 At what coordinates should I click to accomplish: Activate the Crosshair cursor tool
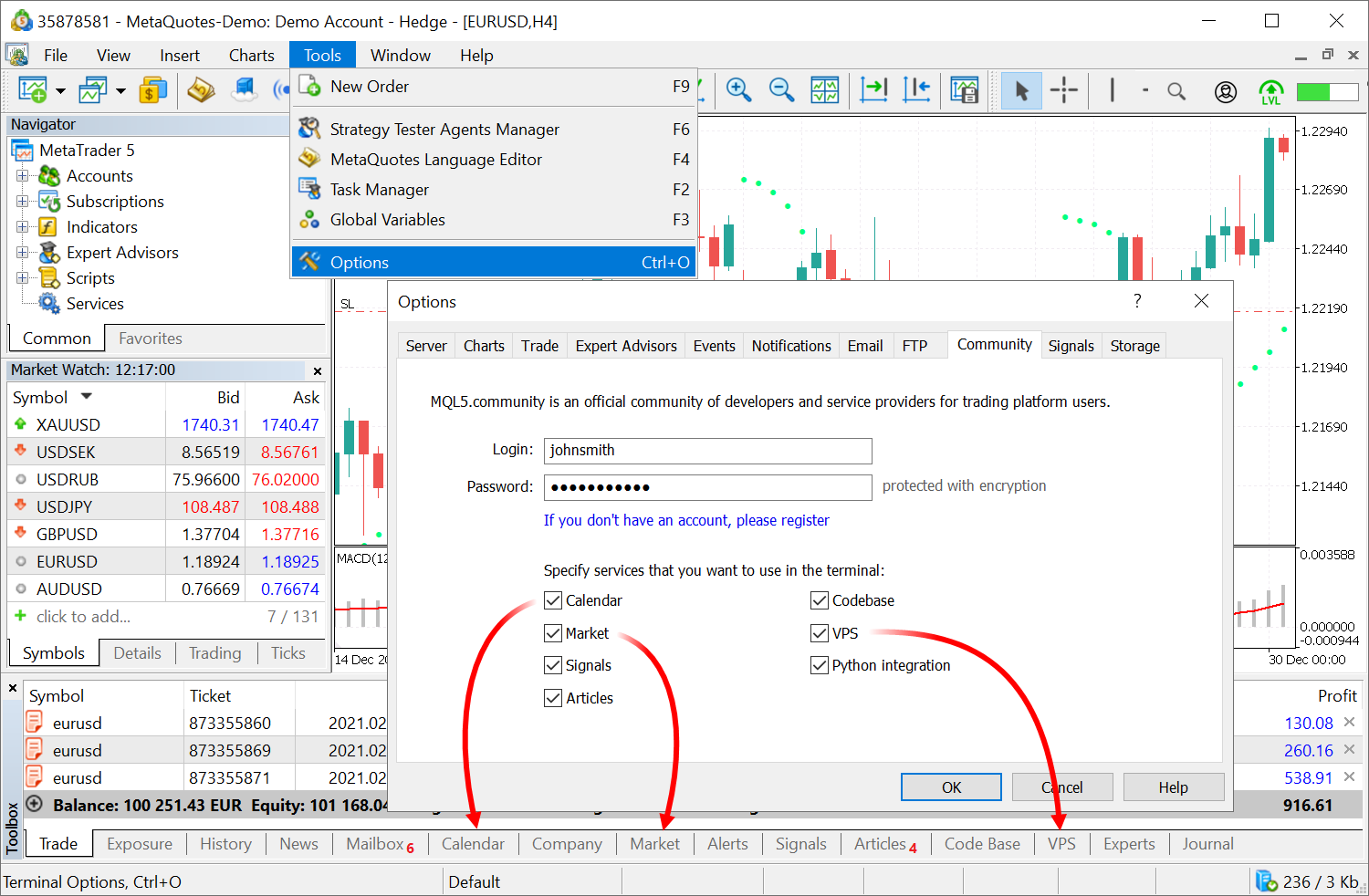point(1064,90)
